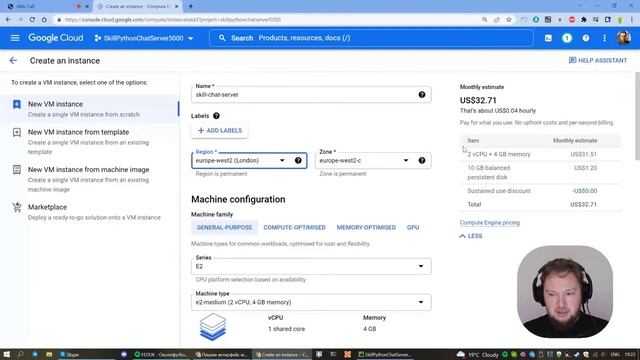Click Add Labels button
Viewport: 640px width, 360px height.
(220, 131)
